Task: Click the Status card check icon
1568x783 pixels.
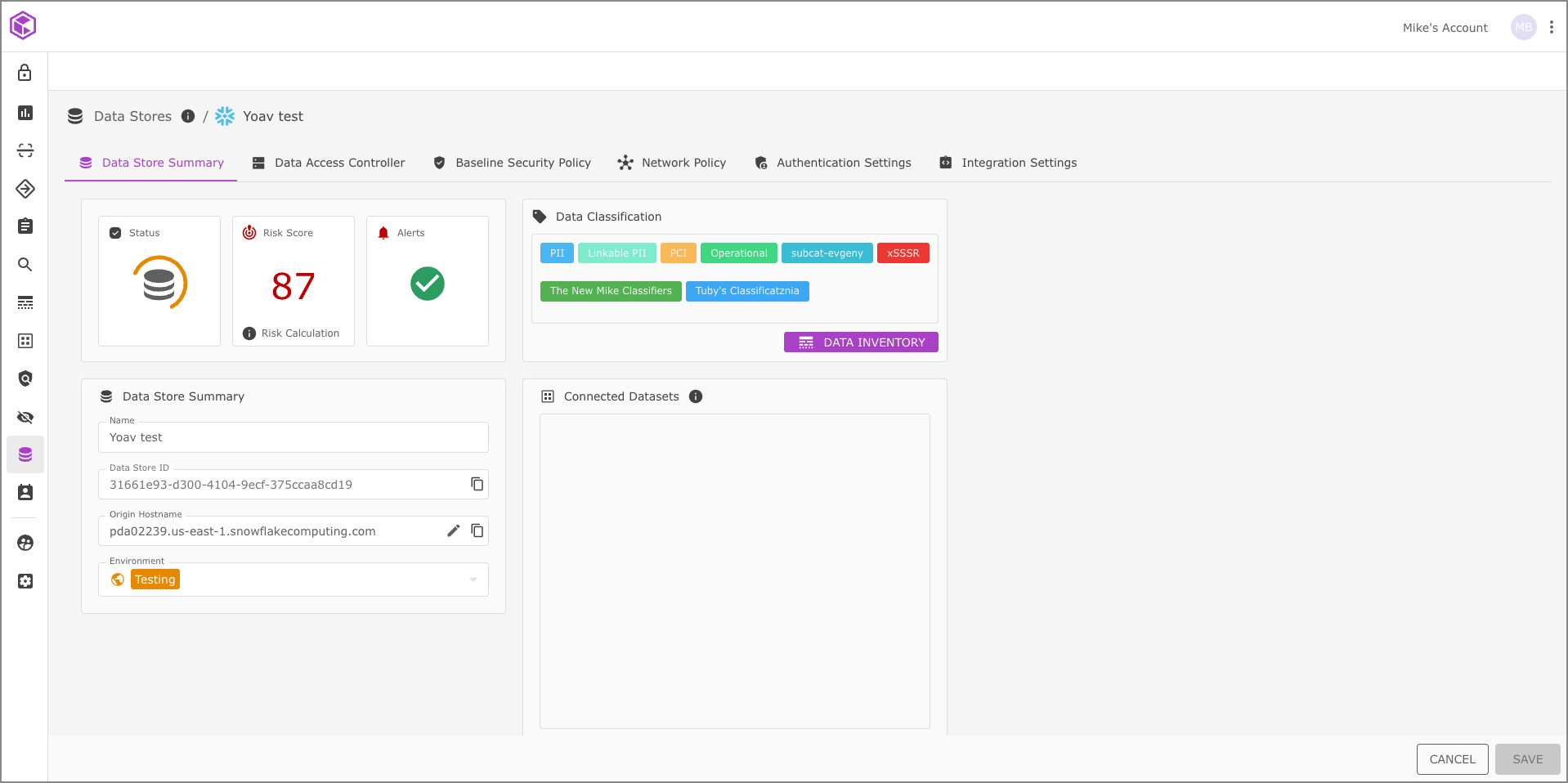Action: coord(115,233)
